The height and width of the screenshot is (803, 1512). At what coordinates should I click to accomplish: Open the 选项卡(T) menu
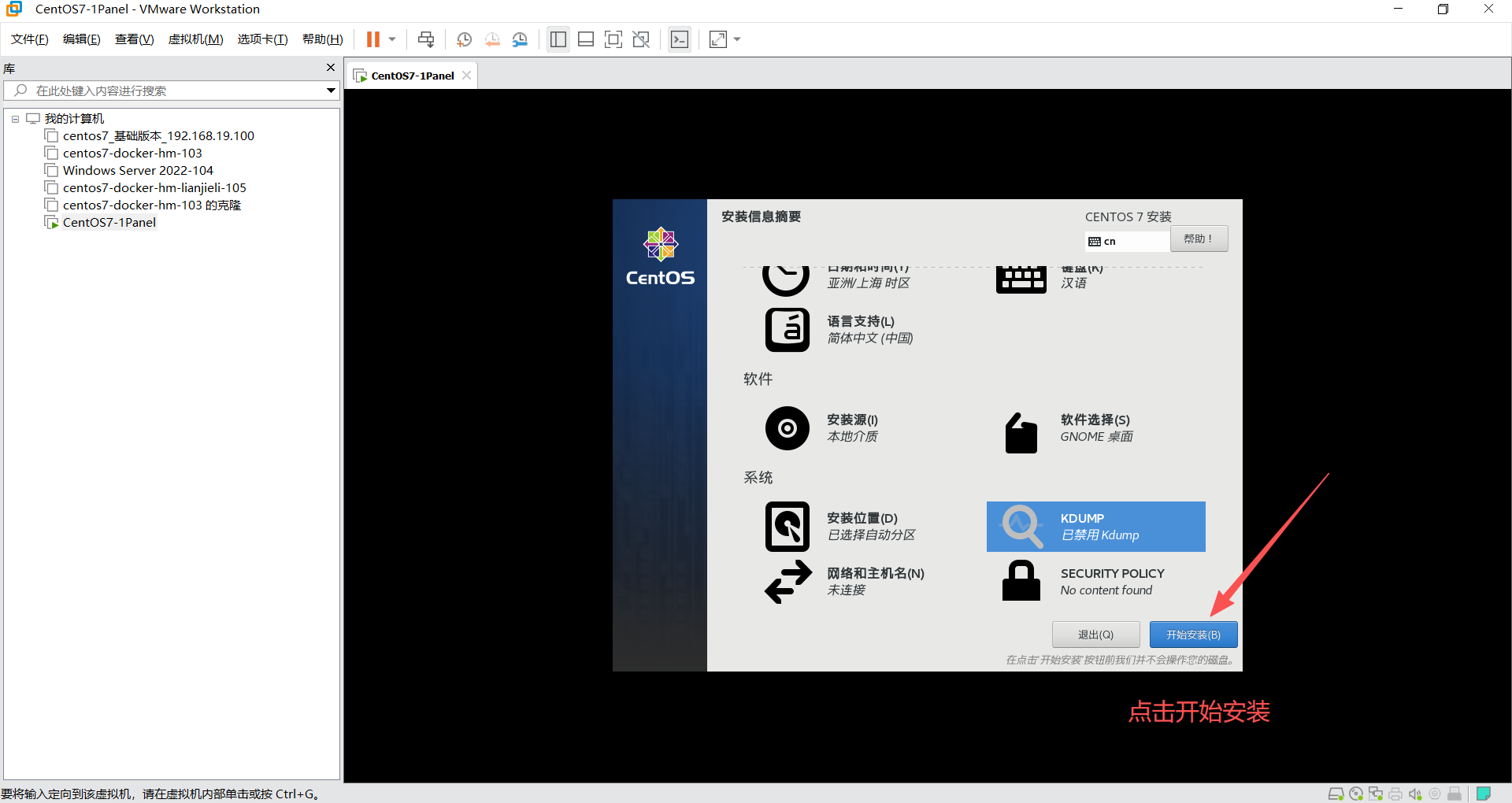click(263, 39)
